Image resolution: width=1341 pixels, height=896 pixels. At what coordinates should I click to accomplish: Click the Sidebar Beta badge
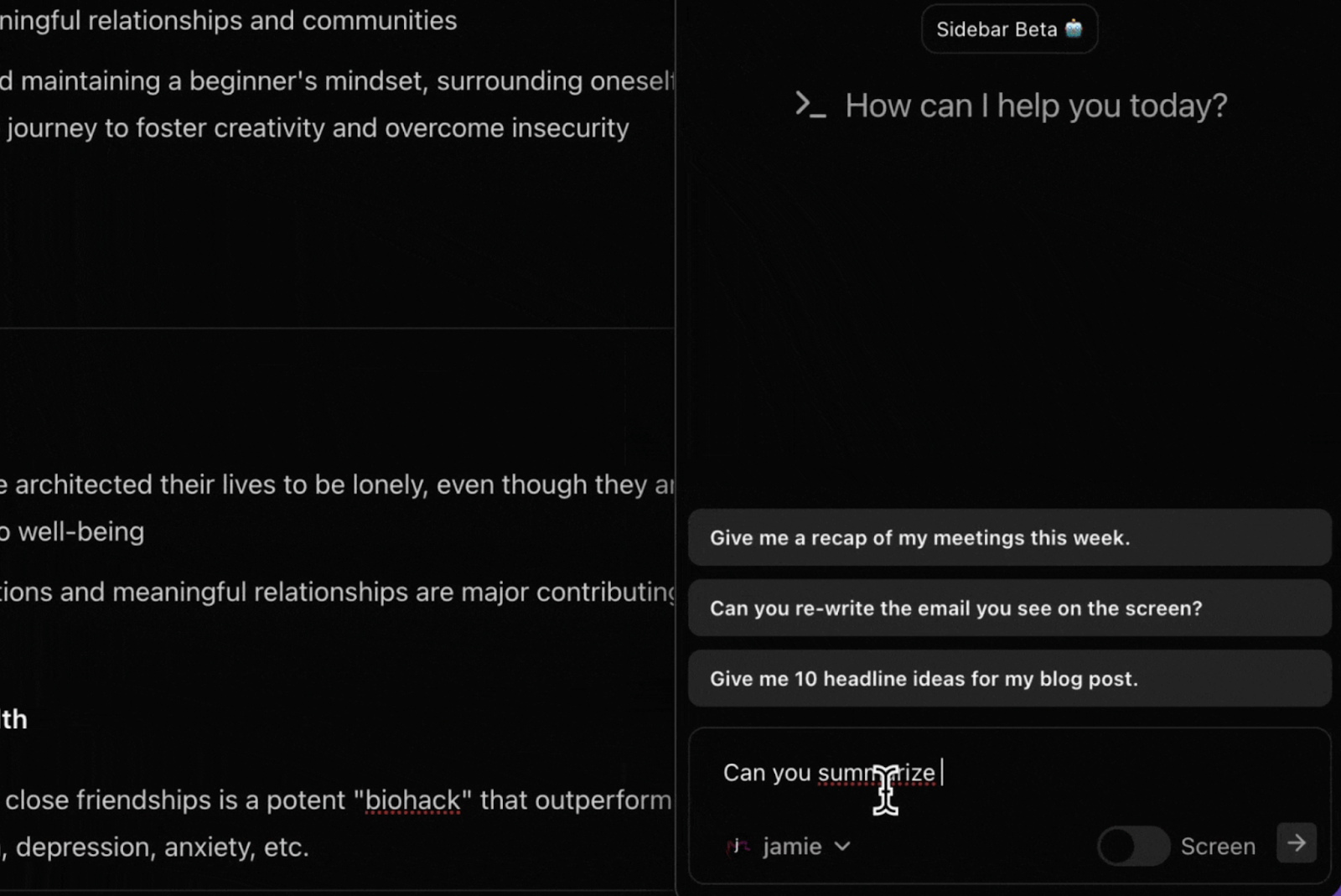(x=1009, y=29)
